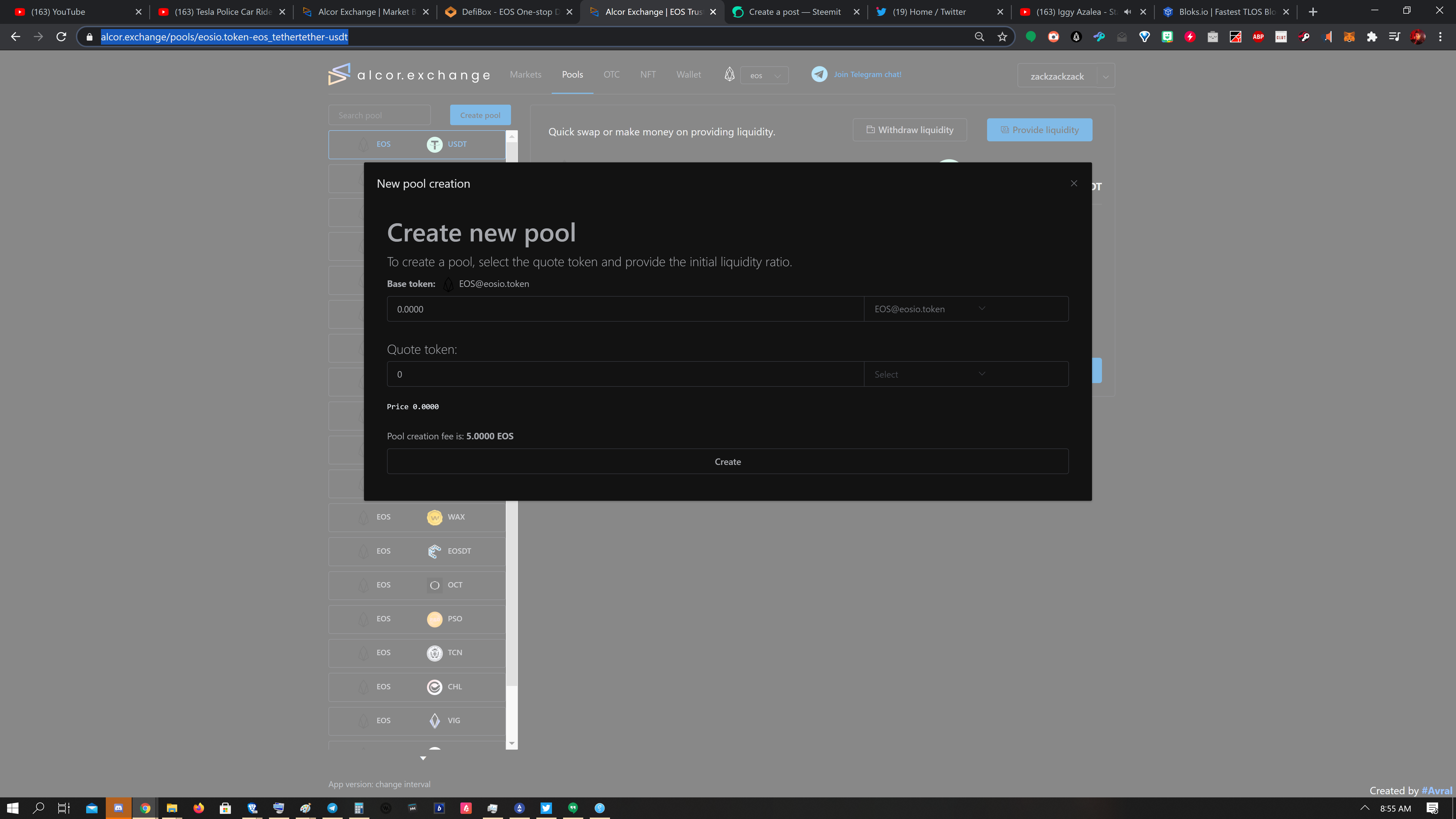Click the pool list scroll up arrow
The width and height of the screenshot is (1456, 819).
click(x=512, y=137)
